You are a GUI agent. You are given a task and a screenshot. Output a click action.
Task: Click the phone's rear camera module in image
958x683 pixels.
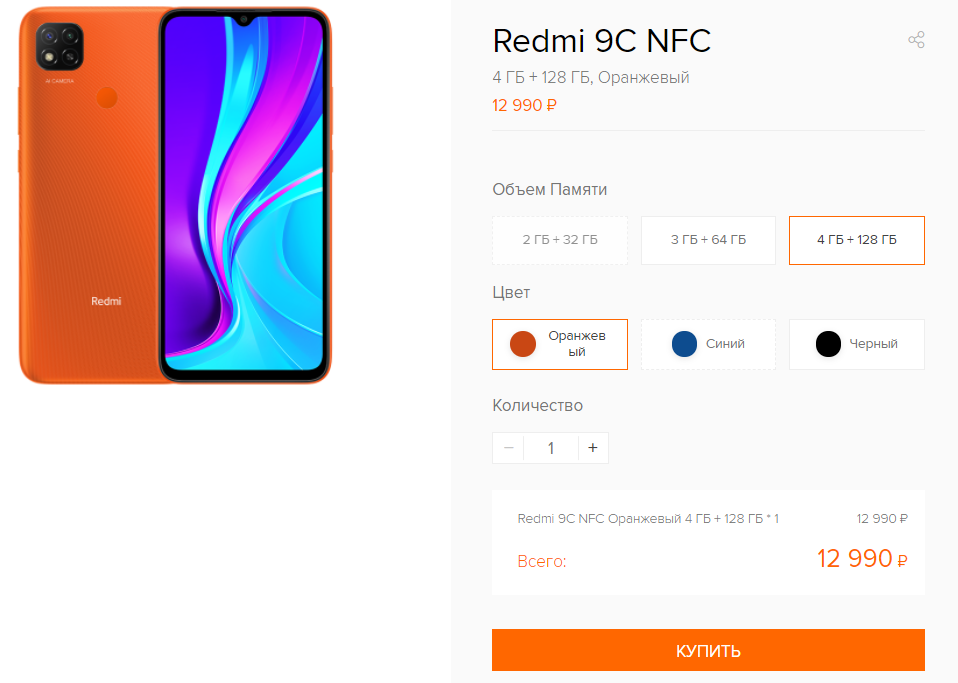click(60, 47)
